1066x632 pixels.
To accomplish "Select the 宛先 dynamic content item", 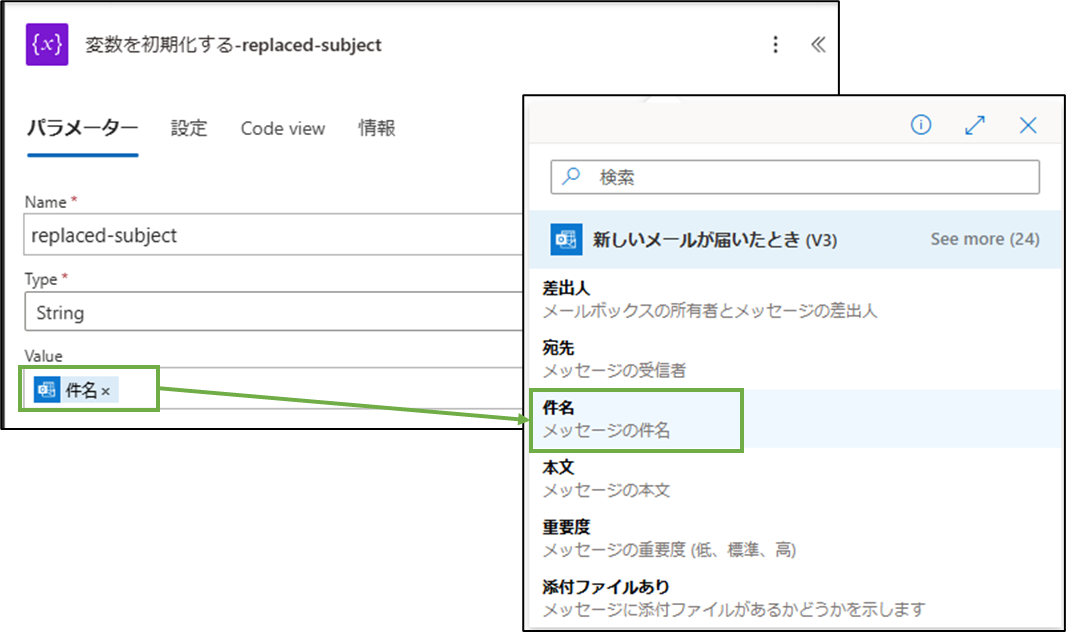I will point(794,359).
